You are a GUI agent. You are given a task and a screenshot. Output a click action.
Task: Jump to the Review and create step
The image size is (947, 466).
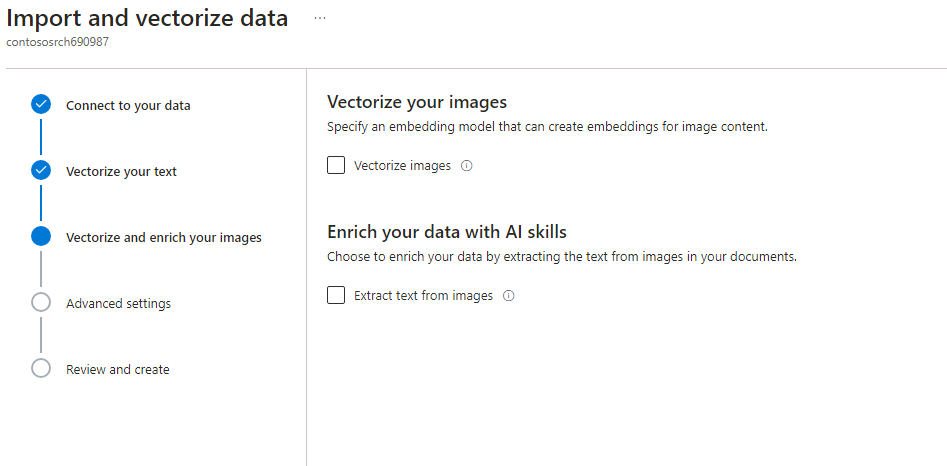(118, 369)
